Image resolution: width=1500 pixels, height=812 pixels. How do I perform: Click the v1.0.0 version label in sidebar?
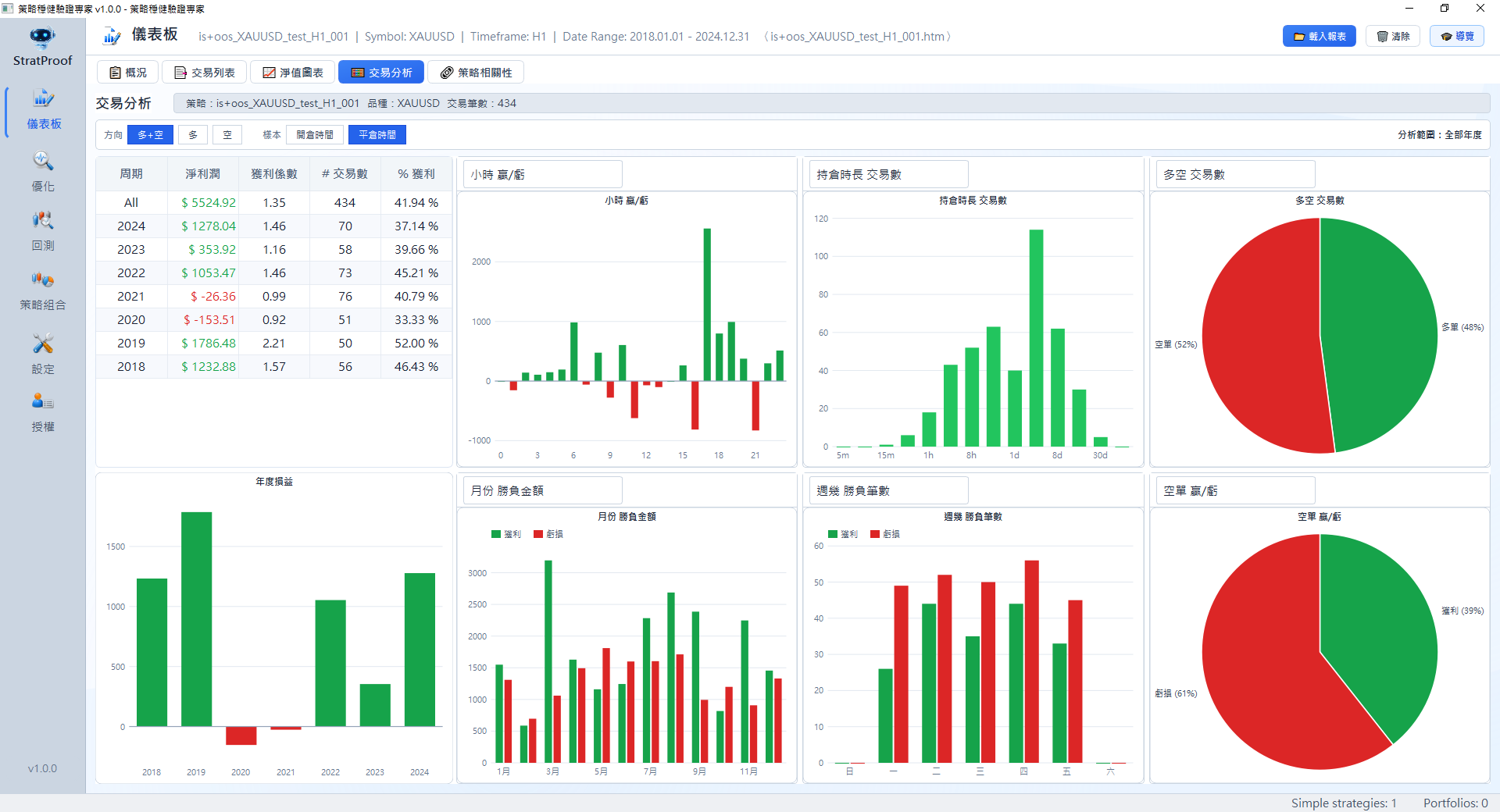(42, 768)
